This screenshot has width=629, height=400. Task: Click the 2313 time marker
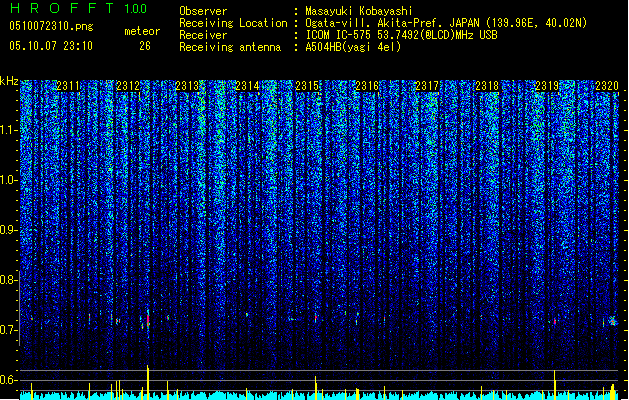tap(187, 86)
